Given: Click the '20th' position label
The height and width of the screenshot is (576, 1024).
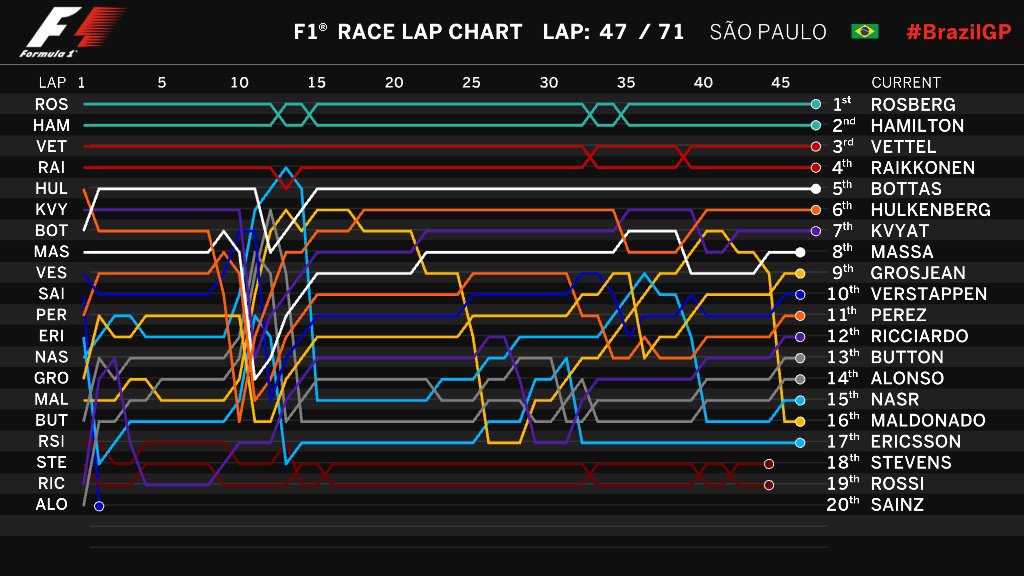Looking at the screenshot, I should click(x=843, y=504).
